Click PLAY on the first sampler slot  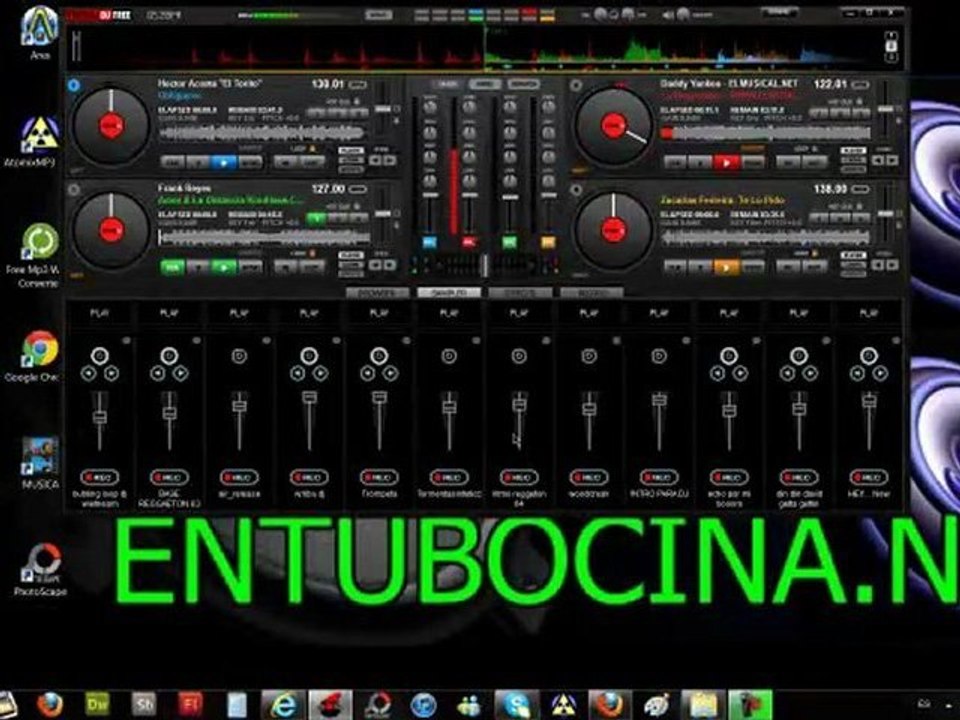pos(100,313)
